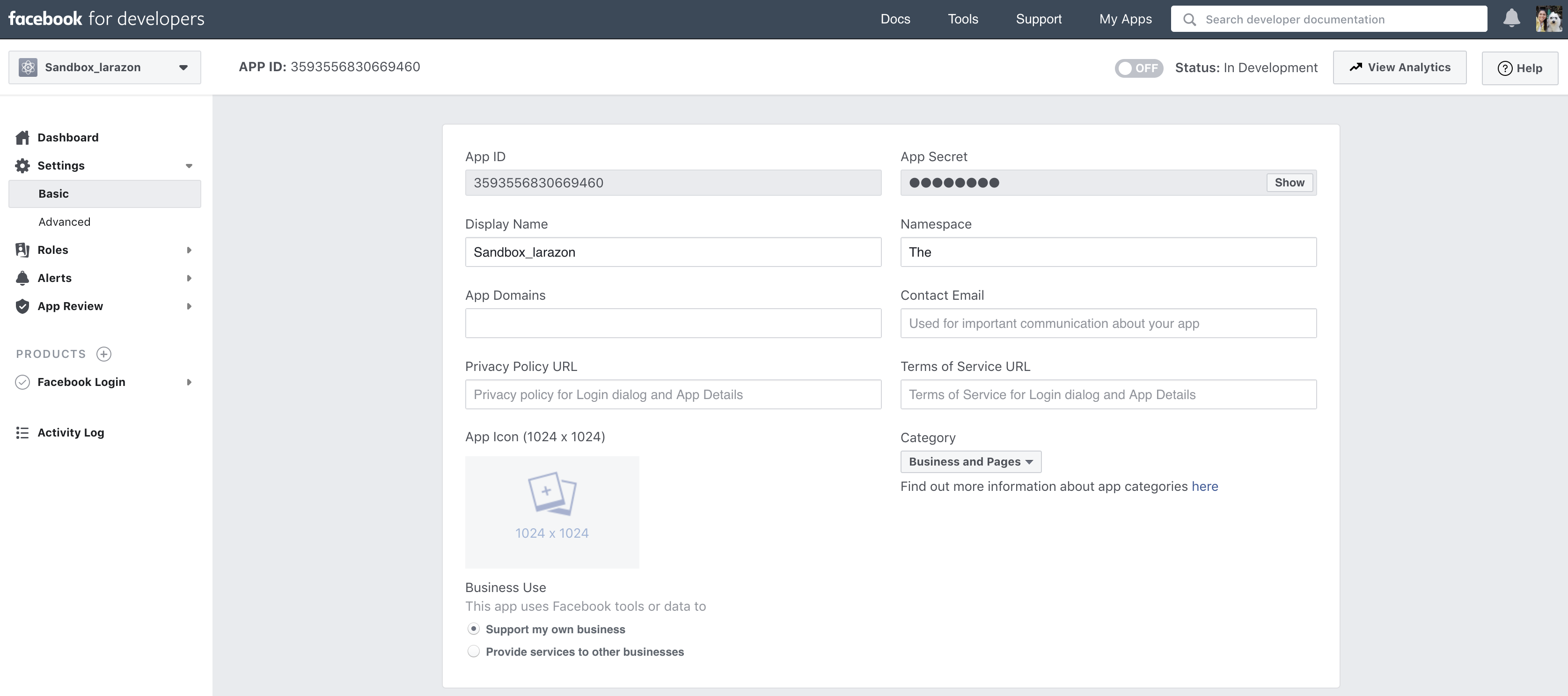The image size is (1568, 696).
Task: Click into the Terms of Service URL field
Action: coord(1108,394)
